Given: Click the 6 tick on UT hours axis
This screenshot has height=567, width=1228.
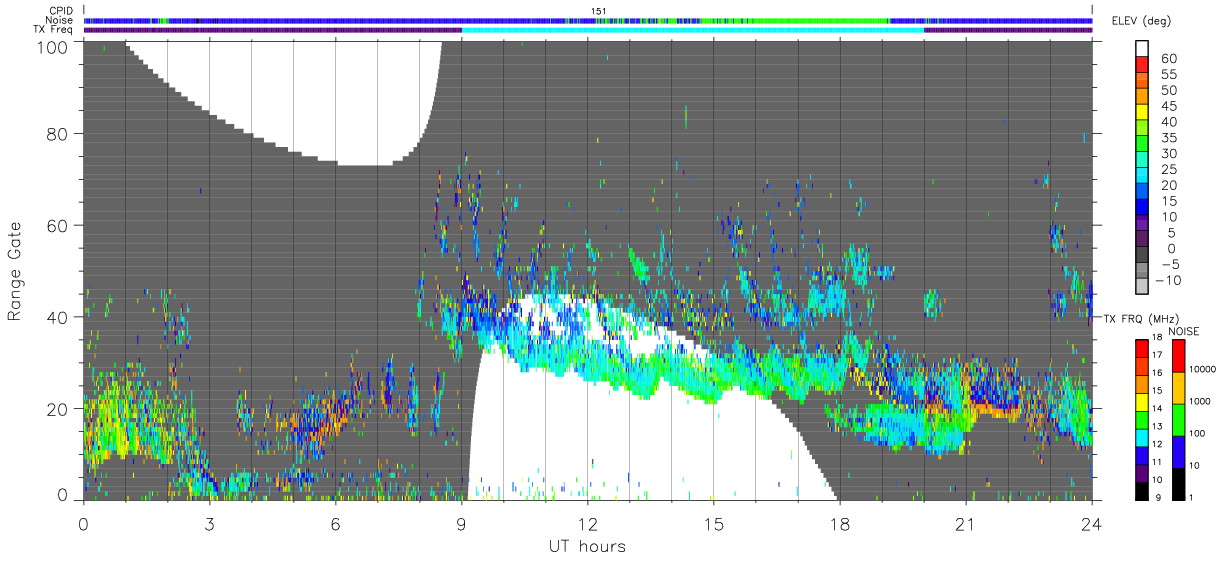Looking at the screenshot, I should point(335,523).
